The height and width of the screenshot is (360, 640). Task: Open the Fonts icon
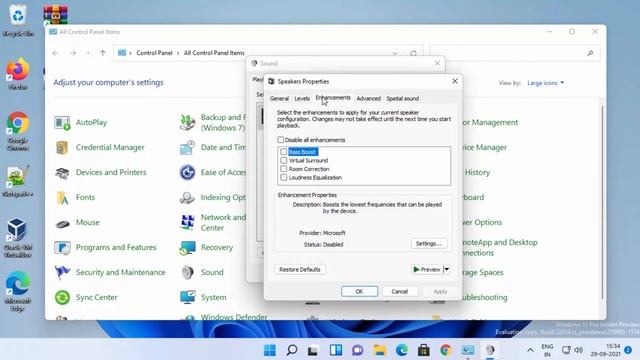(62, 198)
